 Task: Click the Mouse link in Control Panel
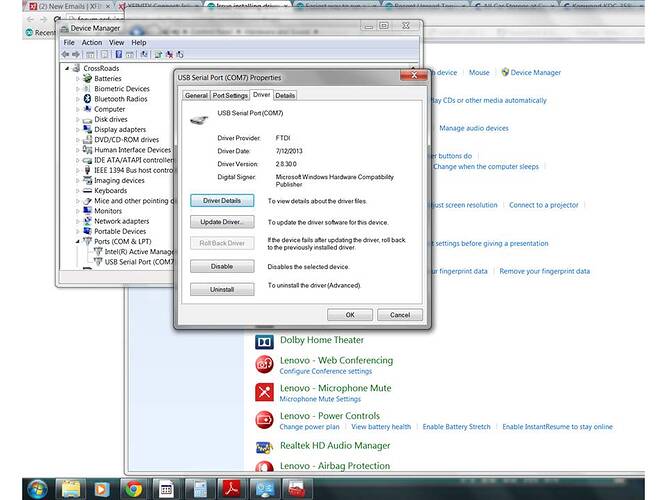479,73
